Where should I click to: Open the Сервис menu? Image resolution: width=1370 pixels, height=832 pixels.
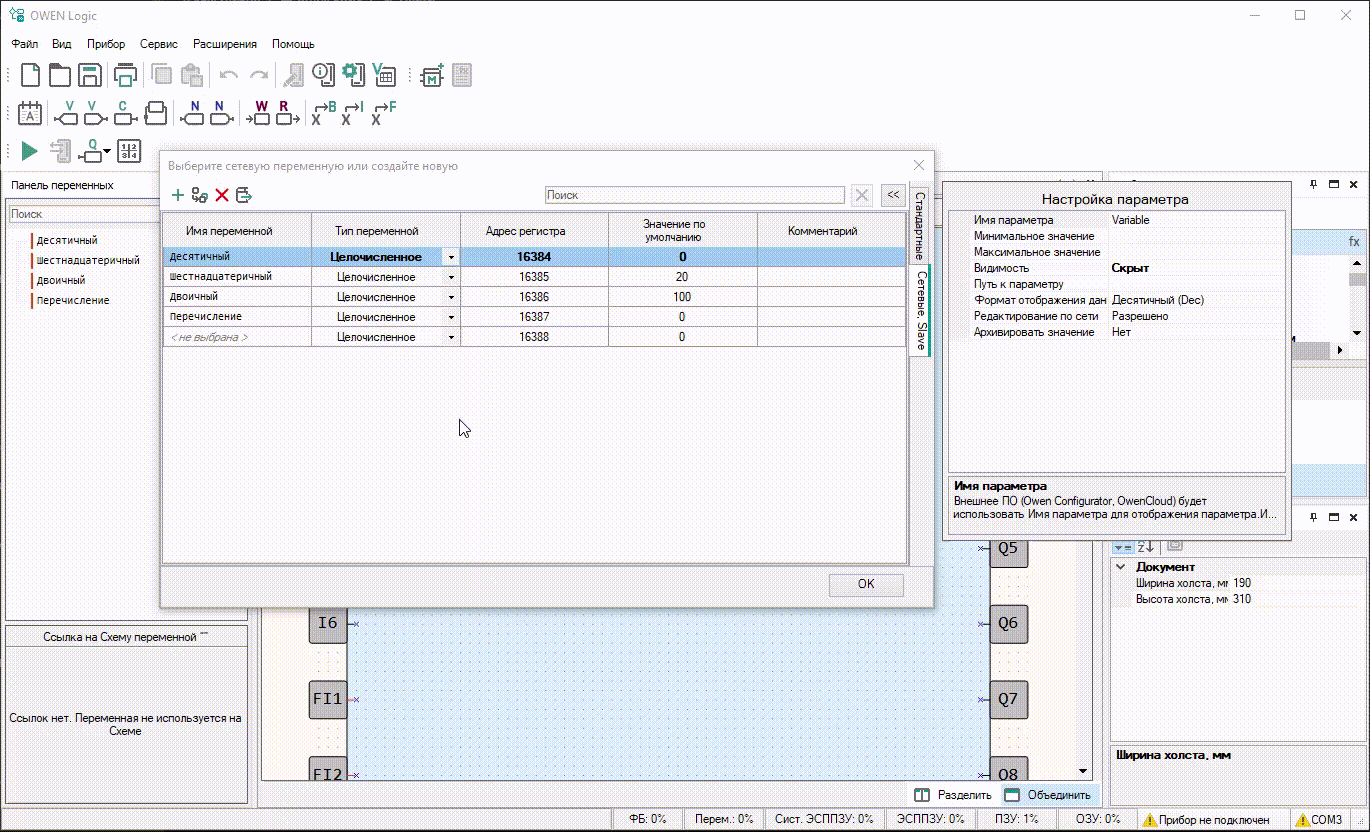pos(159,44)
